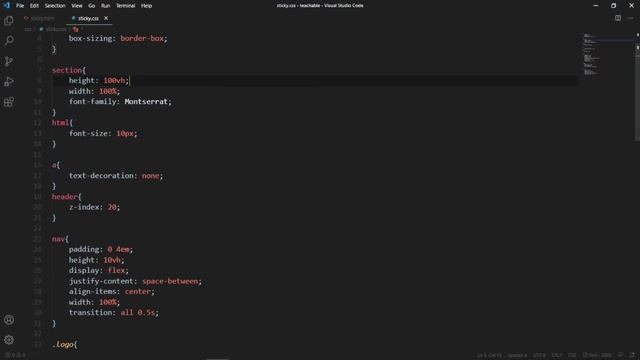The height and width of the screenshot is (360, 640).
Task: Click 'justify-content: space-between;' line
Action: click(135, 281)
